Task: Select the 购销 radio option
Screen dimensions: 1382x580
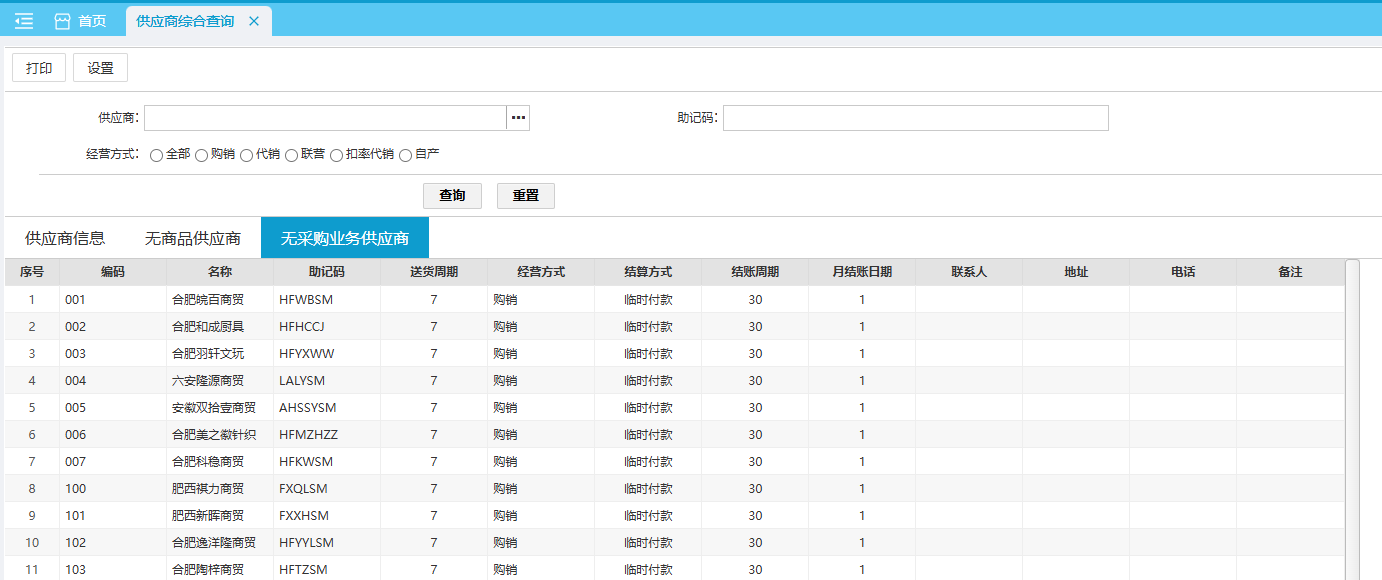Action: 201,155
